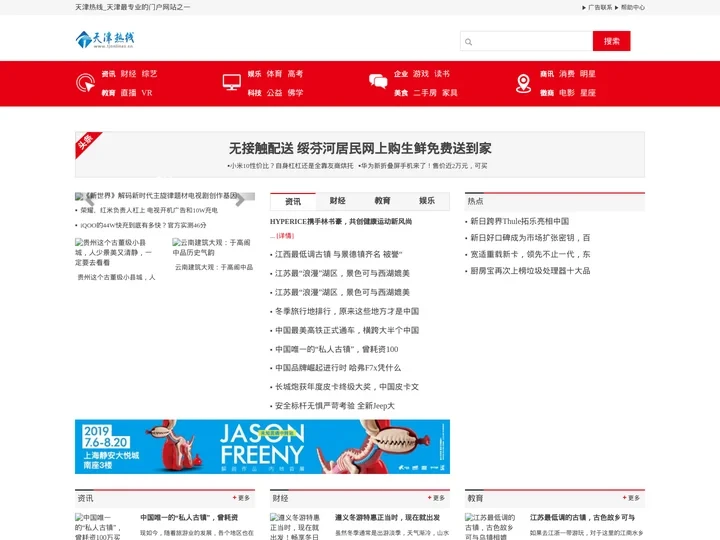Open 安全标杆无惧严苛考验 全新Jeep article
The width and height of the screenshot is (720, 540).
click(335, 406)
